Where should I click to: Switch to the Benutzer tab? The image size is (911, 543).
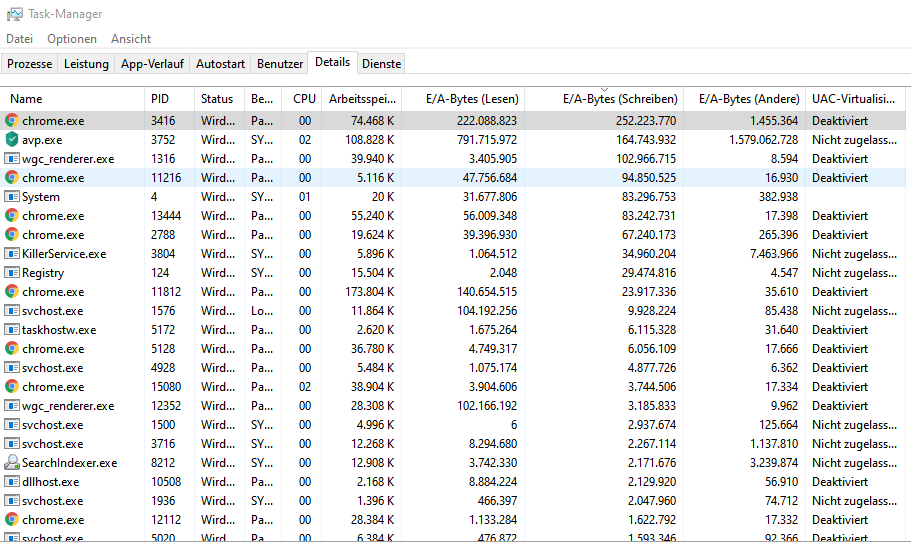tap(280, 64)
